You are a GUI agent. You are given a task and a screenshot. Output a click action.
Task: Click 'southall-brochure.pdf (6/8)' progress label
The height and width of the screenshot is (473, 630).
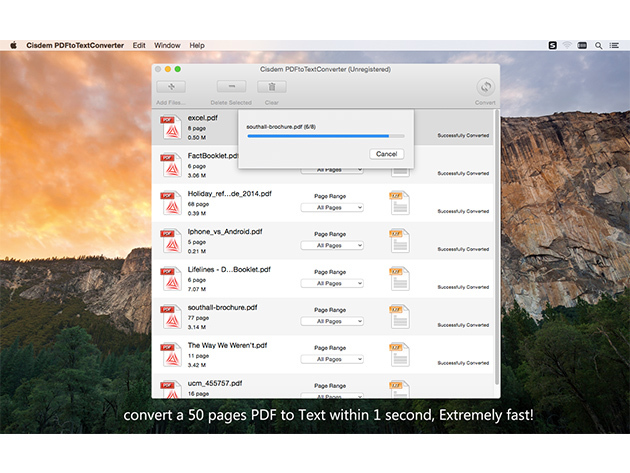tap(281, 127)
